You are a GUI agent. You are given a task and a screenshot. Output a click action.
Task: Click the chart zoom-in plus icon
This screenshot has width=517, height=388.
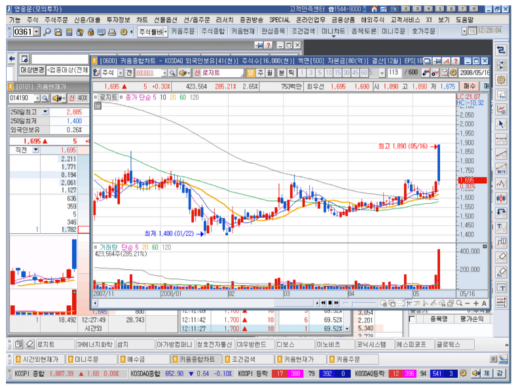tap(476, 303)
